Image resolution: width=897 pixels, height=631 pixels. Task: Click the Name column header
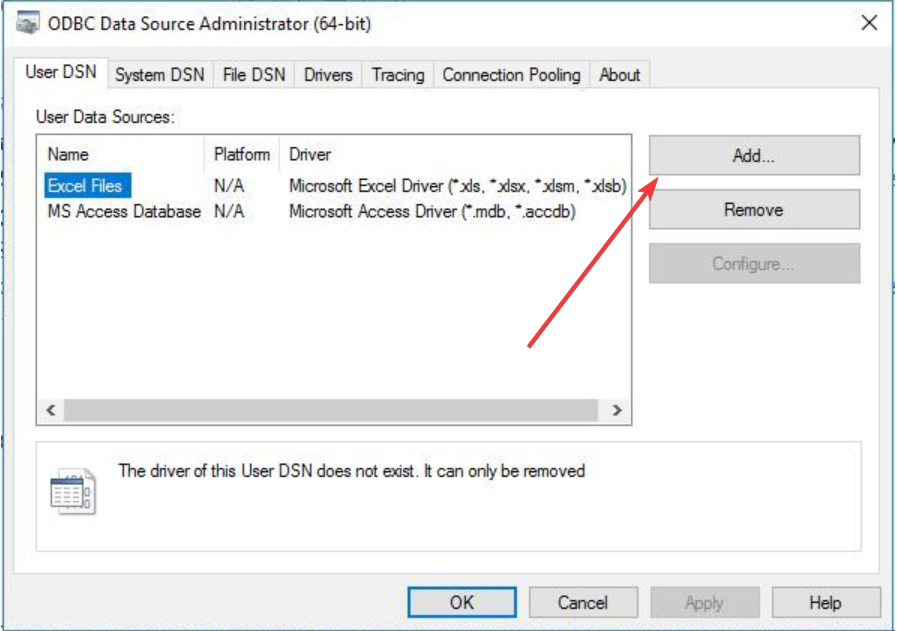click(x=68, y=155)
